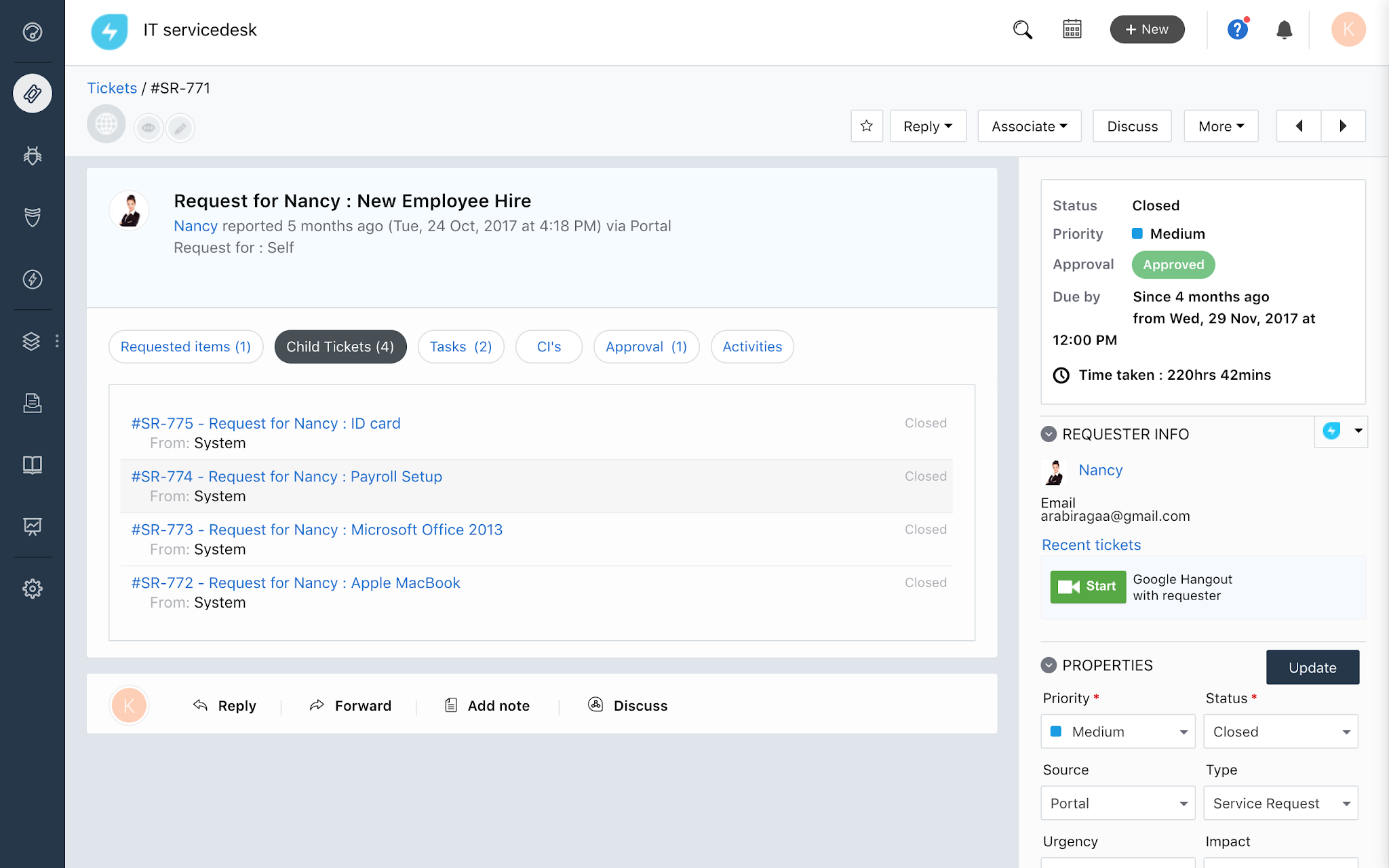Open Admin settings gear in sidebar
1389x868 pixels.
click(x=32, y=589)
